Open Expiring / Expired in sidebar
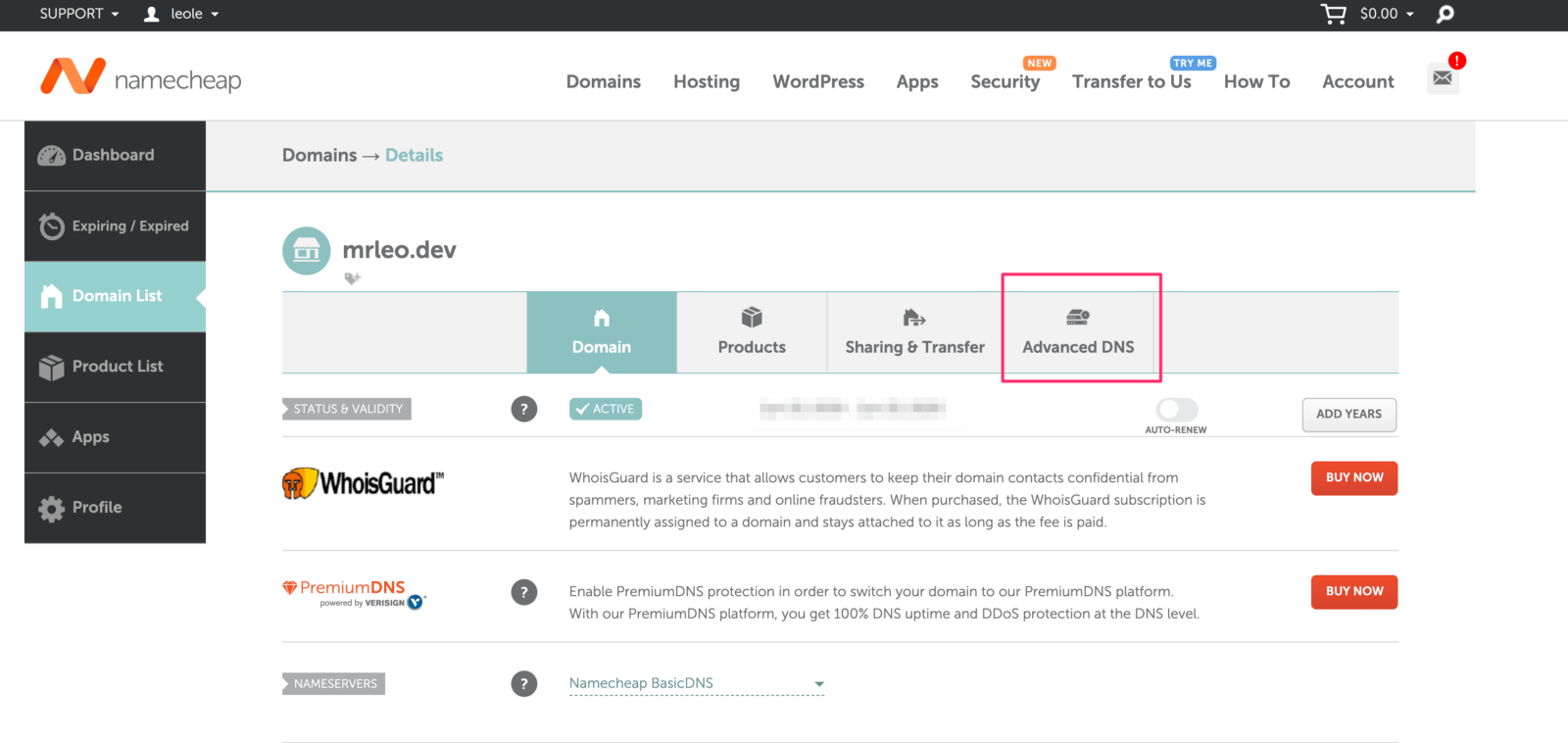This screenshot has width=1568, height=743. pyautogui.click(x=115, y=226)
